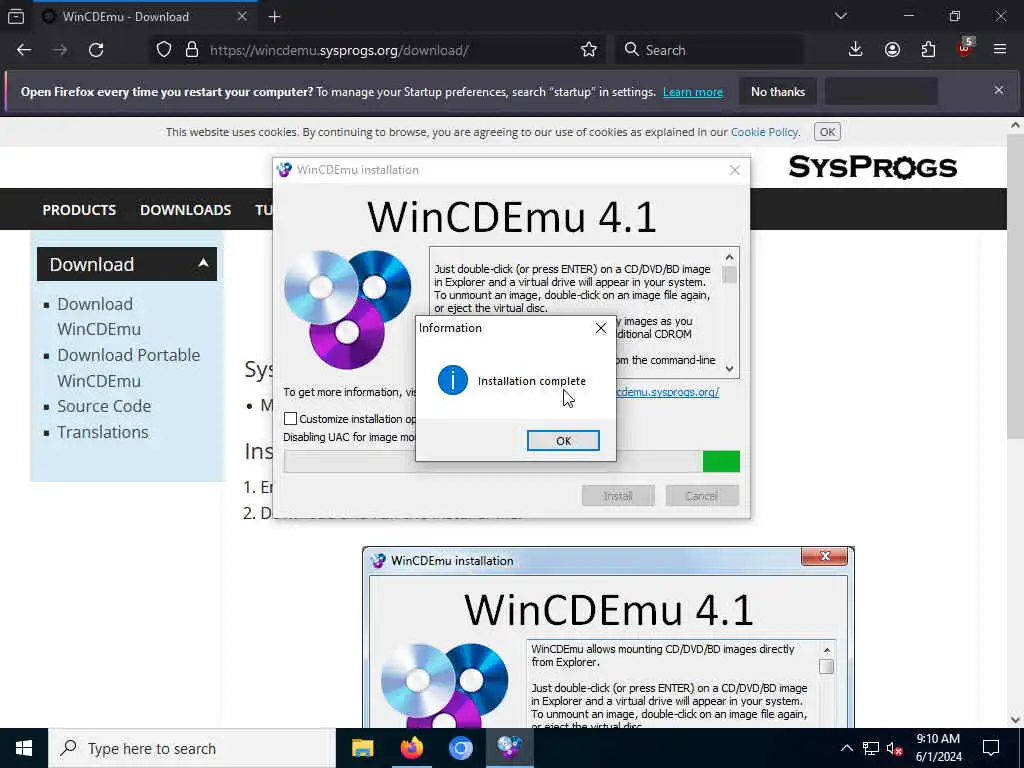Click No thanks in startup notification
This screenshot has height=768, width=1024.
point(778,92)
